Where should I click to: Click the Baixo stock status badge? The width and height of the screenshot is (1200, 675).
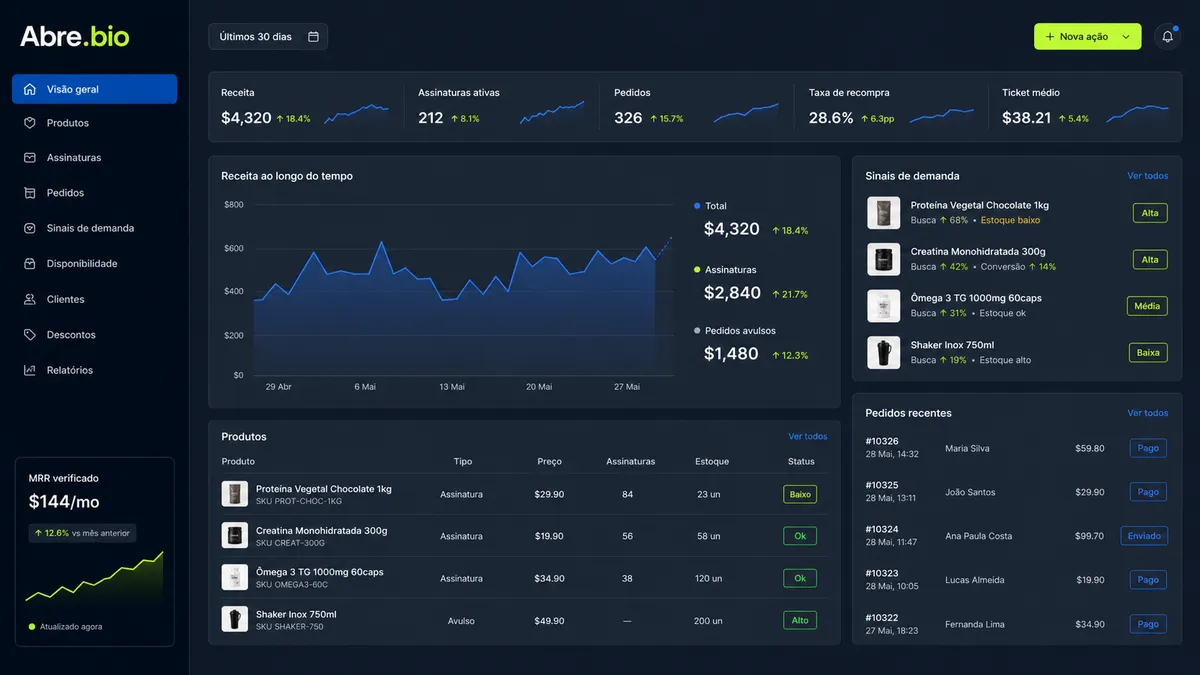(800, 494)
